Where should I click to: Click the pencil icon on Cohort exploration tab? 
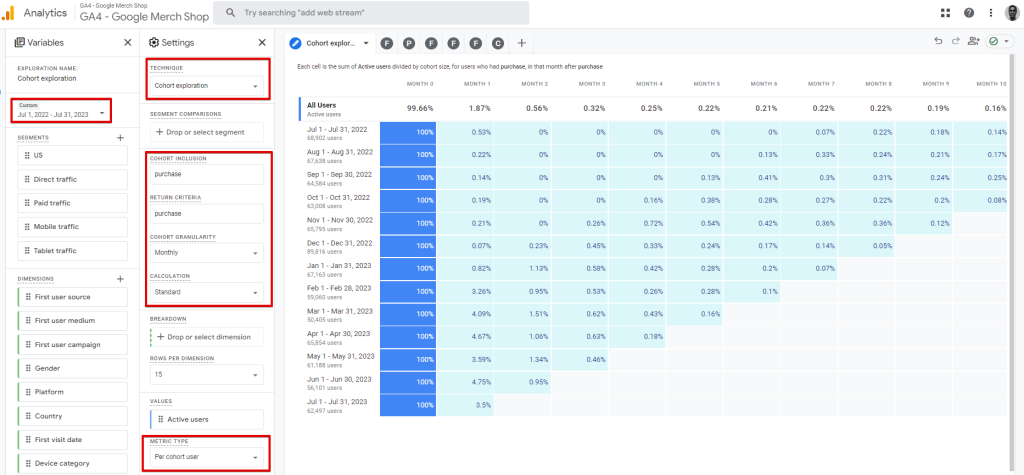[x=296, y=43]
